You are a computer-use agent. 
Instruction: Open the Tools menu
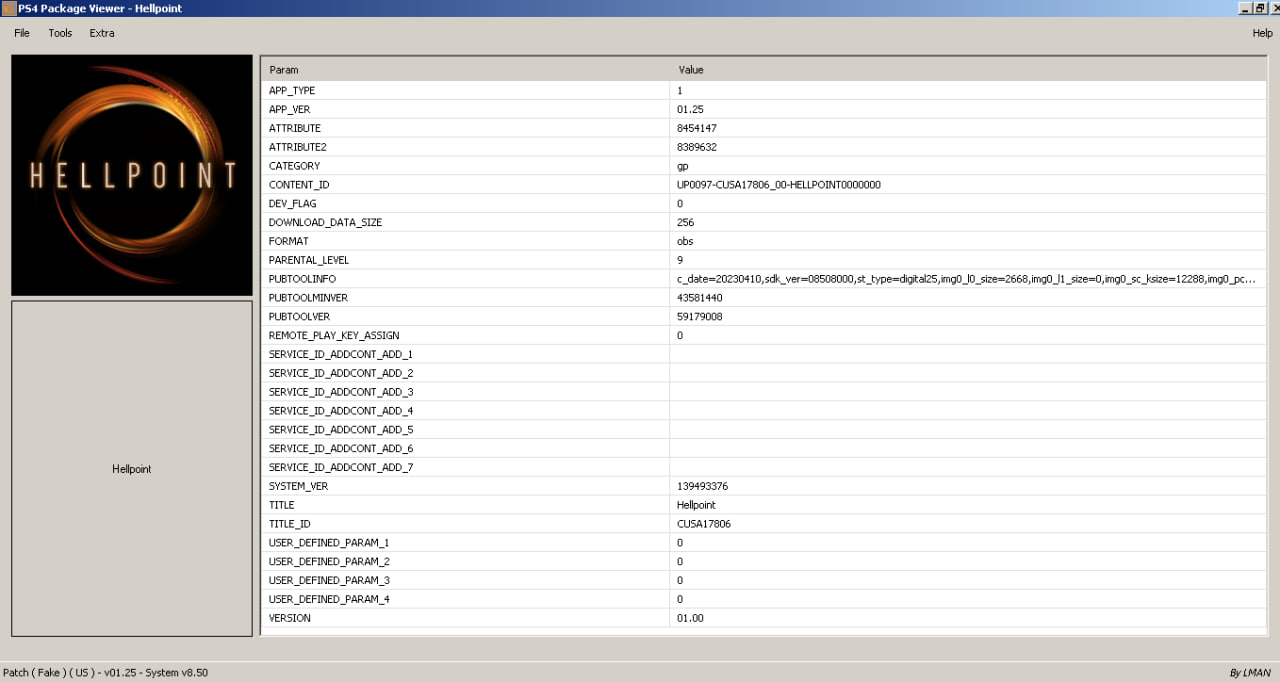60,33
